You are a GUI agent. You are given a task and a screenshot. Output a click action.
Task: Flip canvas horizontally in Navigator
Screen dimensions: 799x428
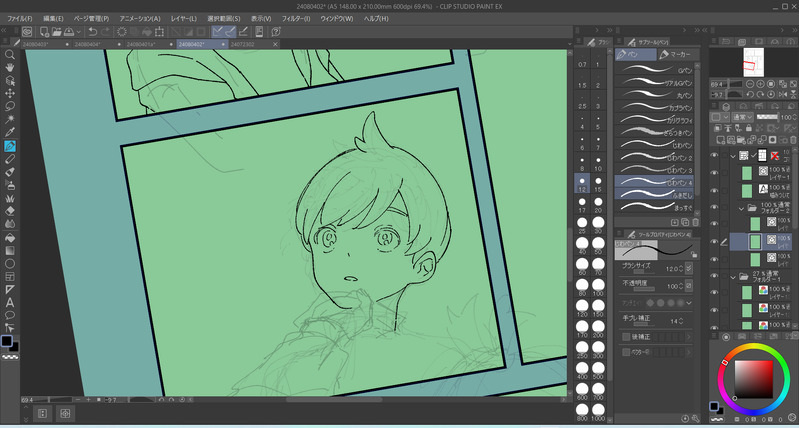pyautogui.click(x=782, y=95)
